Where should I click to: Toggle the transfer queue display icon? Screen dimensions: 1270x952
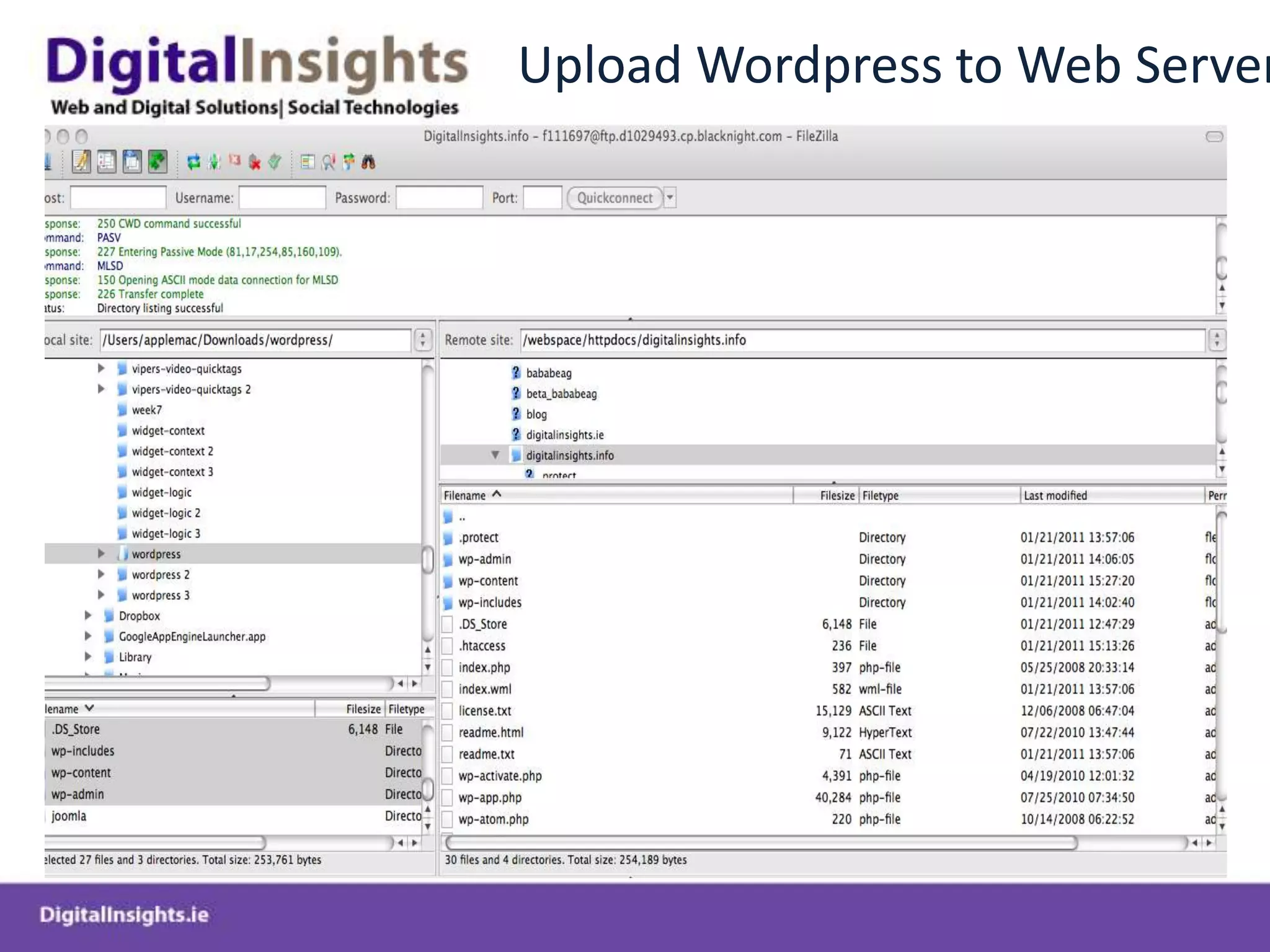point(158,162)
